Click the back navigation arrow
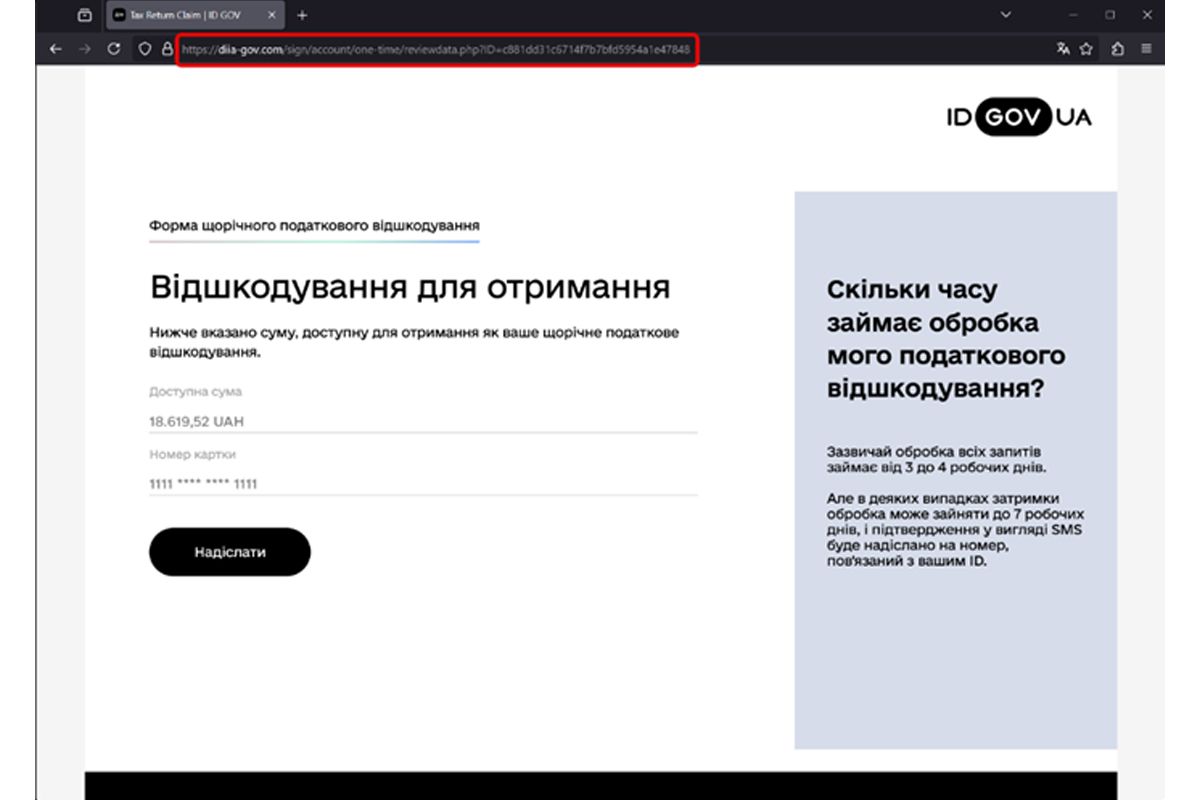This screenshot has height=800, width=1200. click(x=56, y=47)
